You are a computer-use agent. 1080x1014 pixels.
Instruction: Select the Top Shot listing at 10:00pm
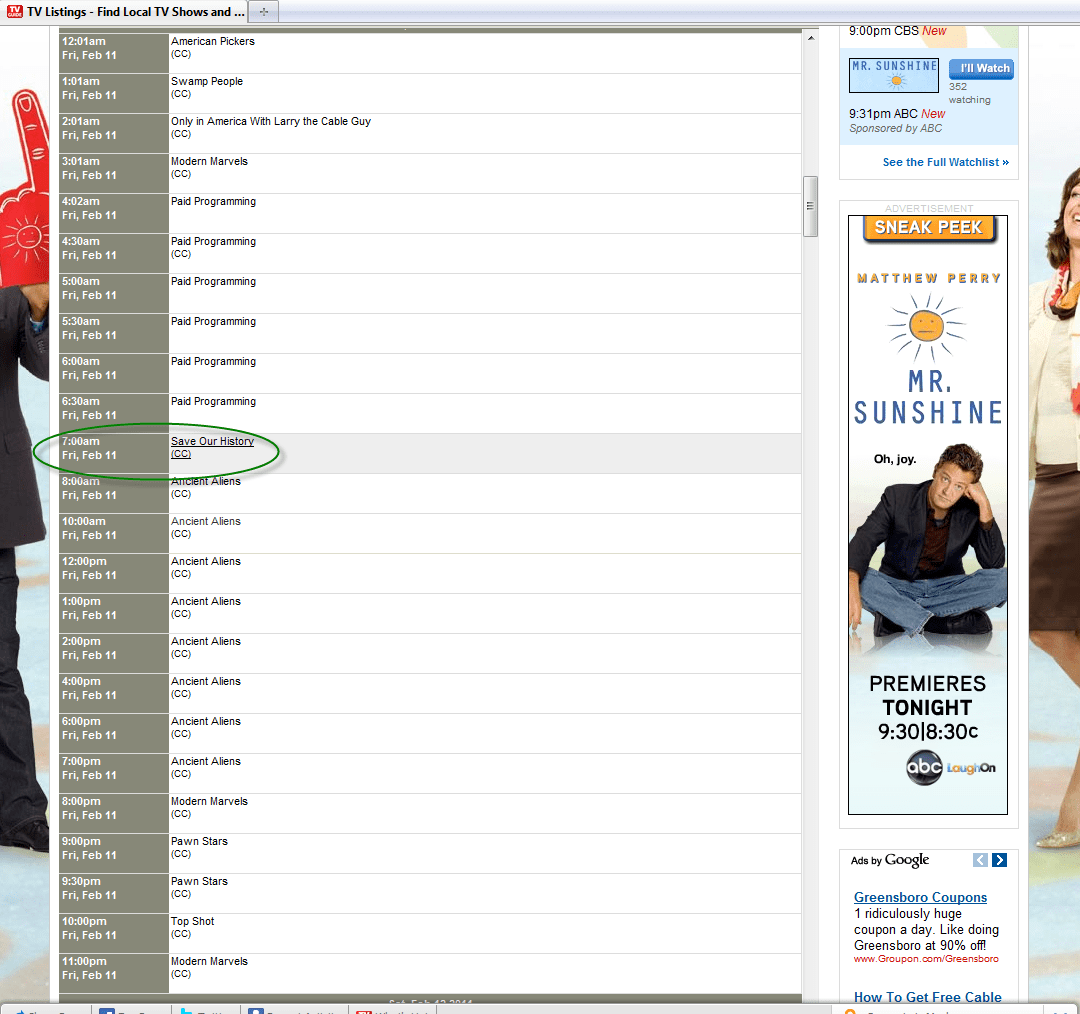[x=192, y=921]
